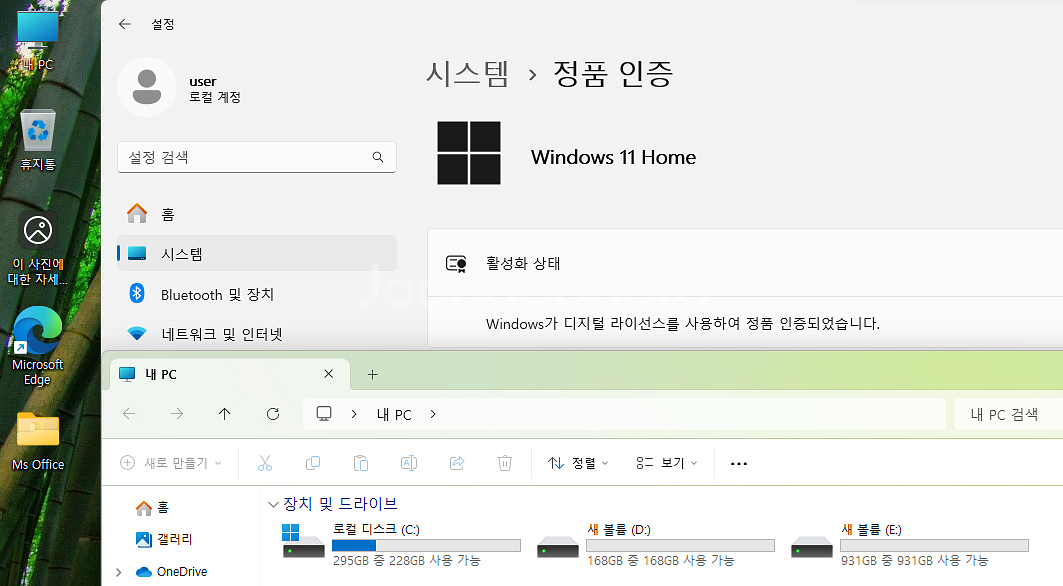Image resolution: width=1063 pixels, height=586 pixels.
Task: Select the 새 볼륨 (E:) drive
Action: 910,544
